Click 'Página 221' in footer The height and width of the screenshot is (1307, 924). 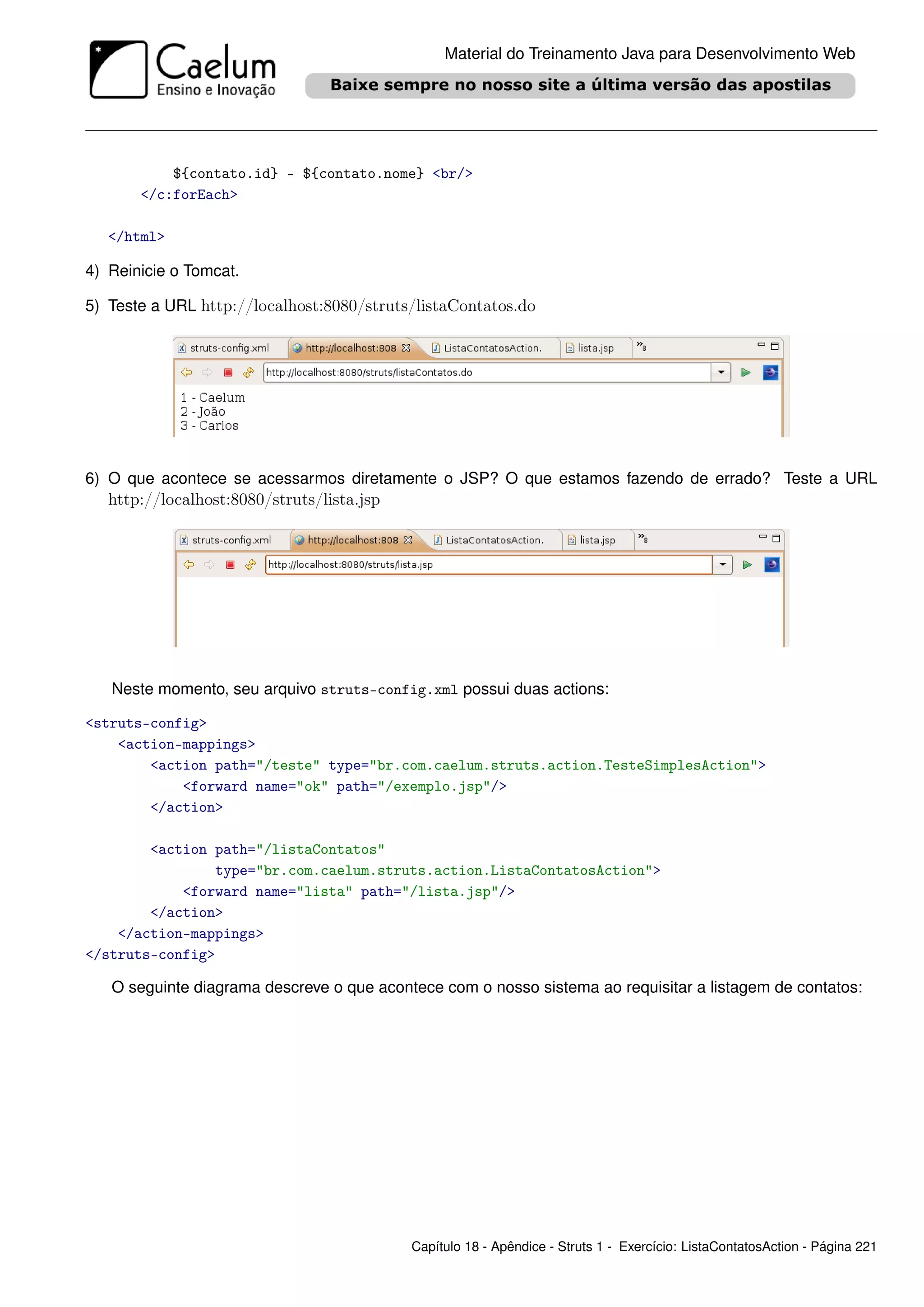tap(843, 1247)
